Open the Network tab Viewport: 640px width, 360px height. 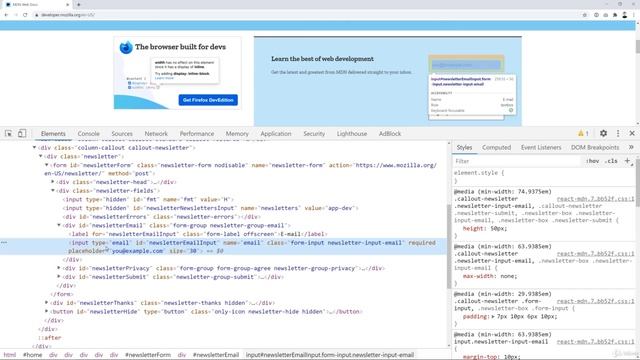point(156,133)
